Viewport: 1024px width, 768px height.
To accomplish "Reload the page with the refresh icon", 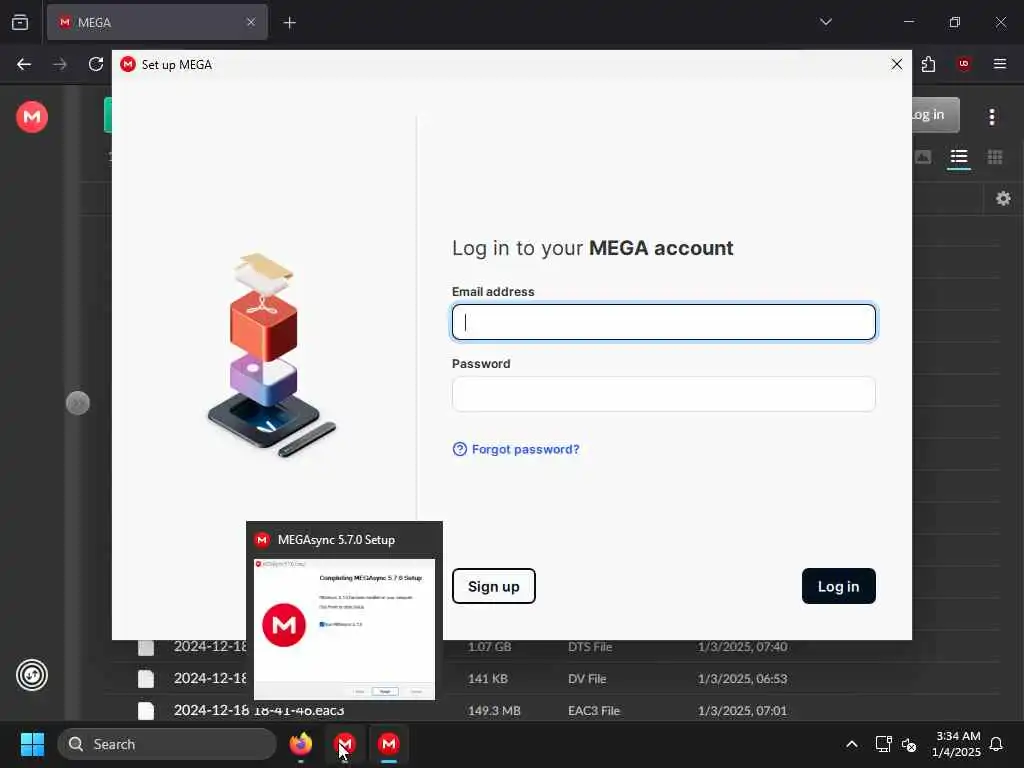I will [x=96, y=64].
